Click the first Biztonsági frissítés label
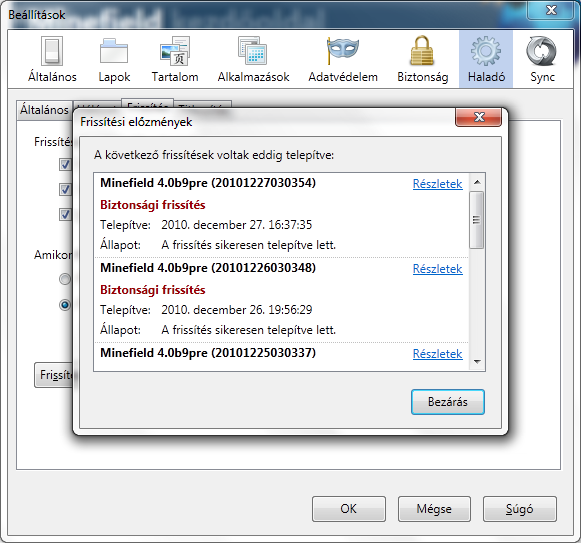 (153, 205)
